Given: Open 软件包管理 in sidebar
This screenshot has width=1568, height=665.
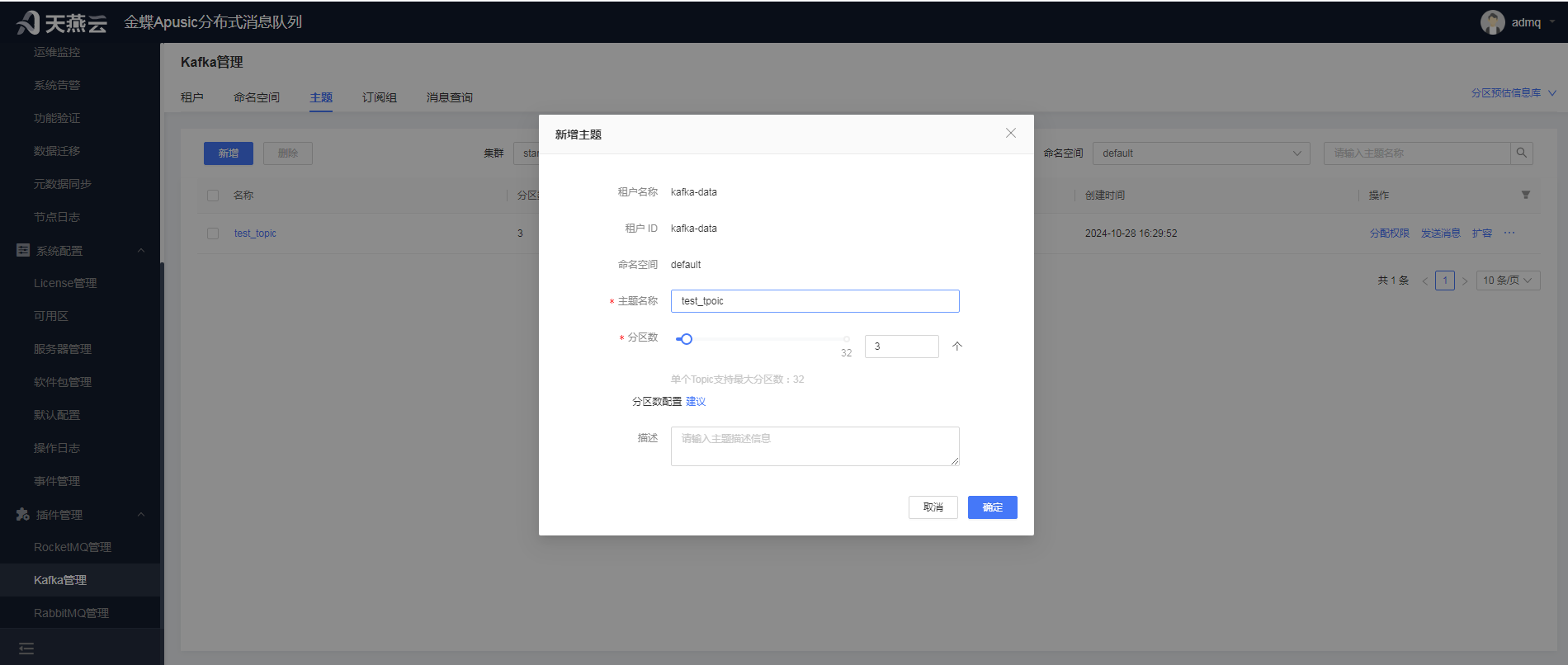Looking at the screenshot, I should 63,382.
